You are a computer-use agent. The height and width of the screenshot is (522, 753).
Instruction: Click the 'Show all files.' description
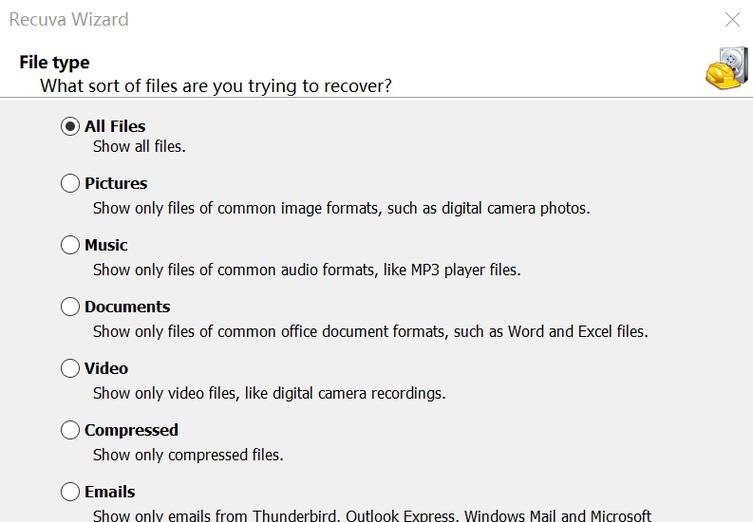point(139,146)
